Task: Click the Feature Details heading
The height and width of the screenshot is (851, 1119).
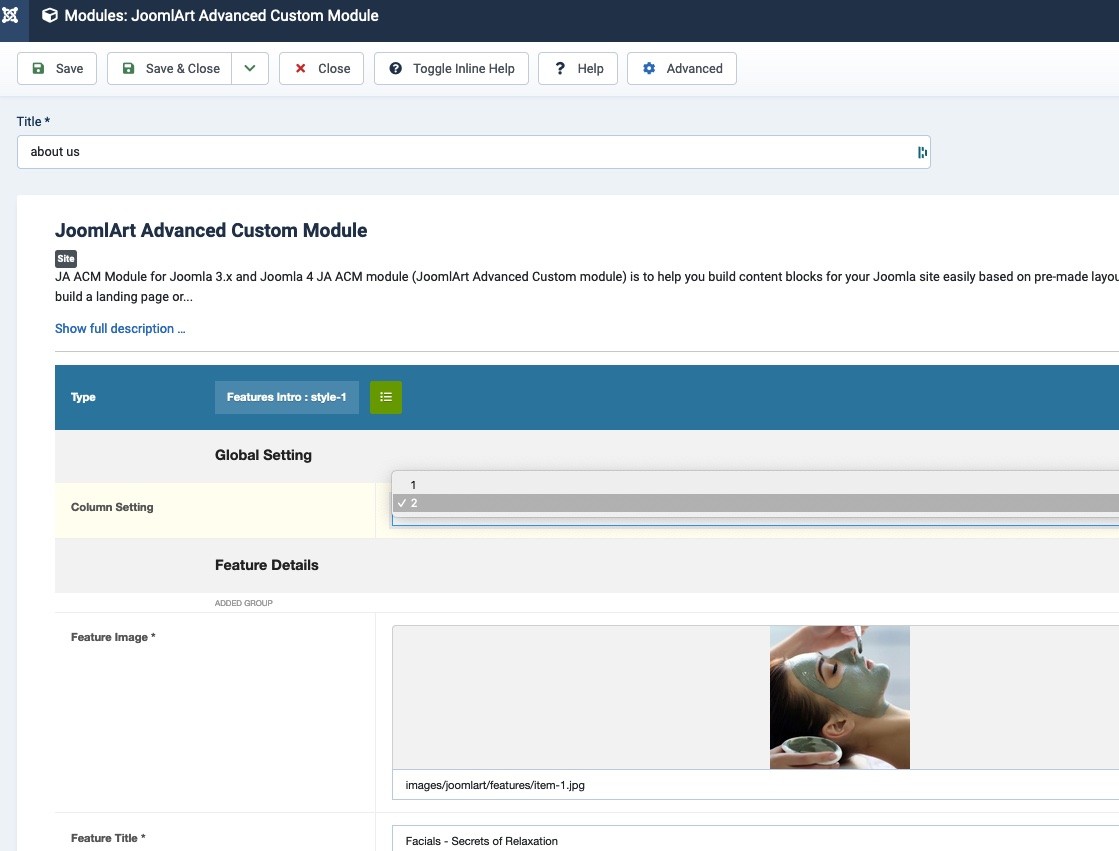Action: click(x=267, y=565)
